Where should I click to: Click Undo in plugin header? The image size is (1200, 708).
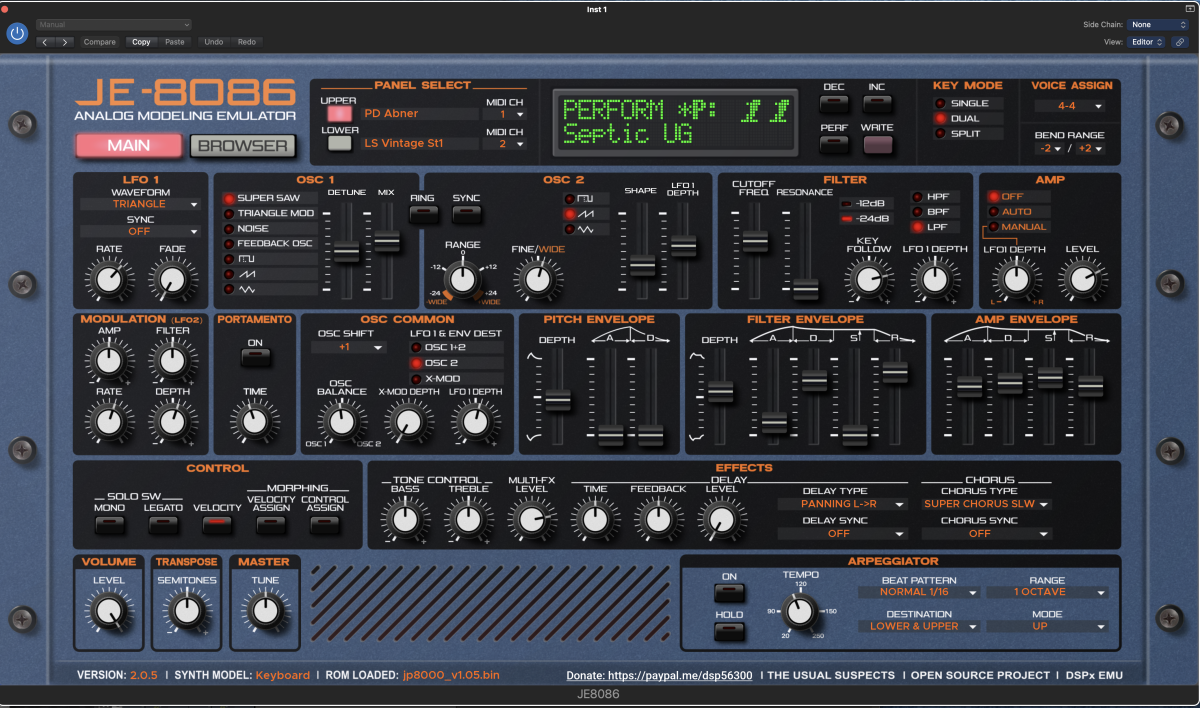(x=213, y=42)
